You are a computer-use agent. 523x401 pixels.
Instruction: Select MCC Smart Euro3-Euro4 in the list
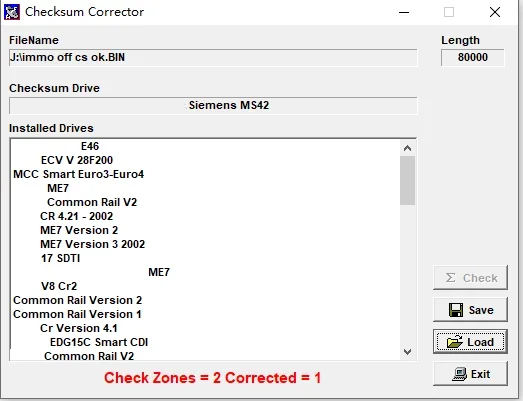point(79,174)
